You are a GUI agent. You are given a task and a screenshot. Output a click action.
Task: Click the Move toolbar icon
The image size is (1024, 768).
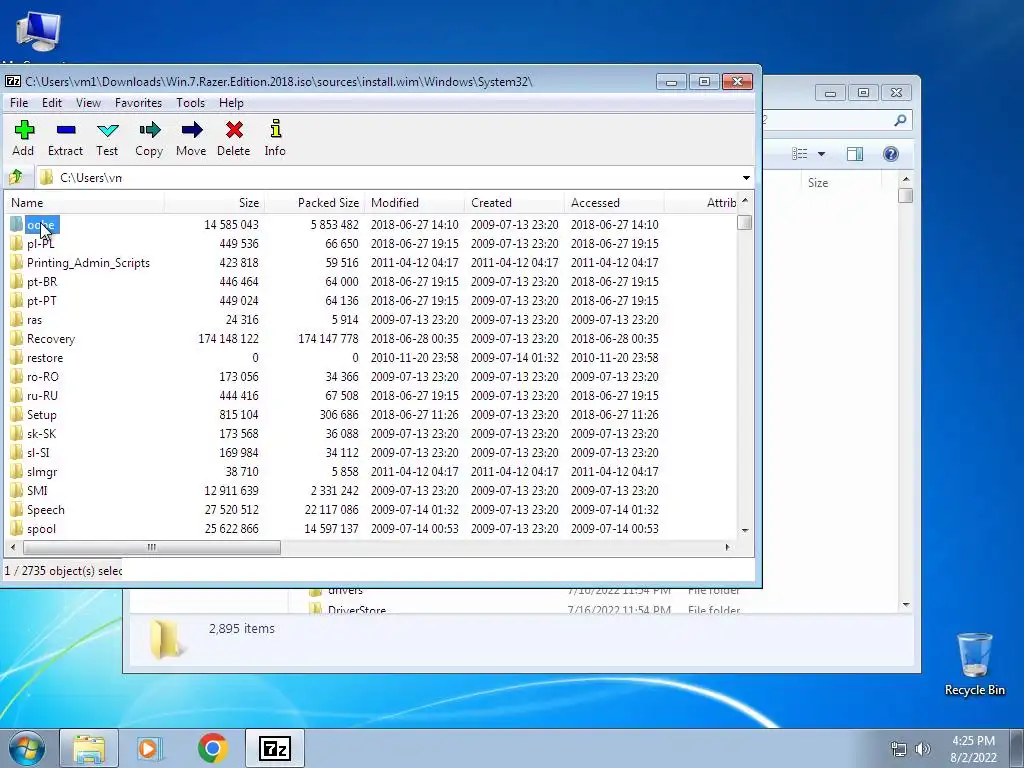coord(191,130)
